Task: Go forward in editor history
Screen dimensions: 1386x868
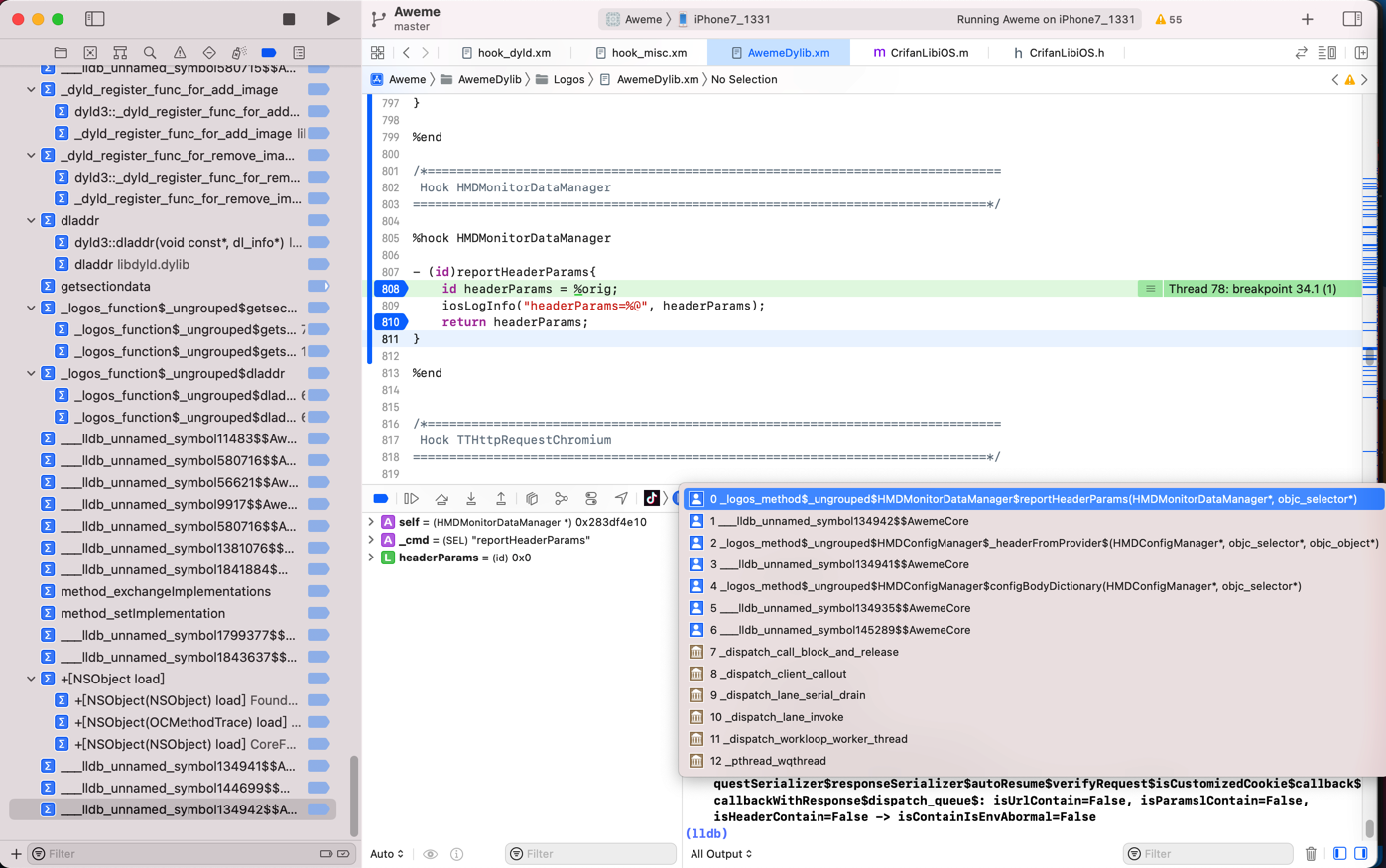Action: pos(426,53)
